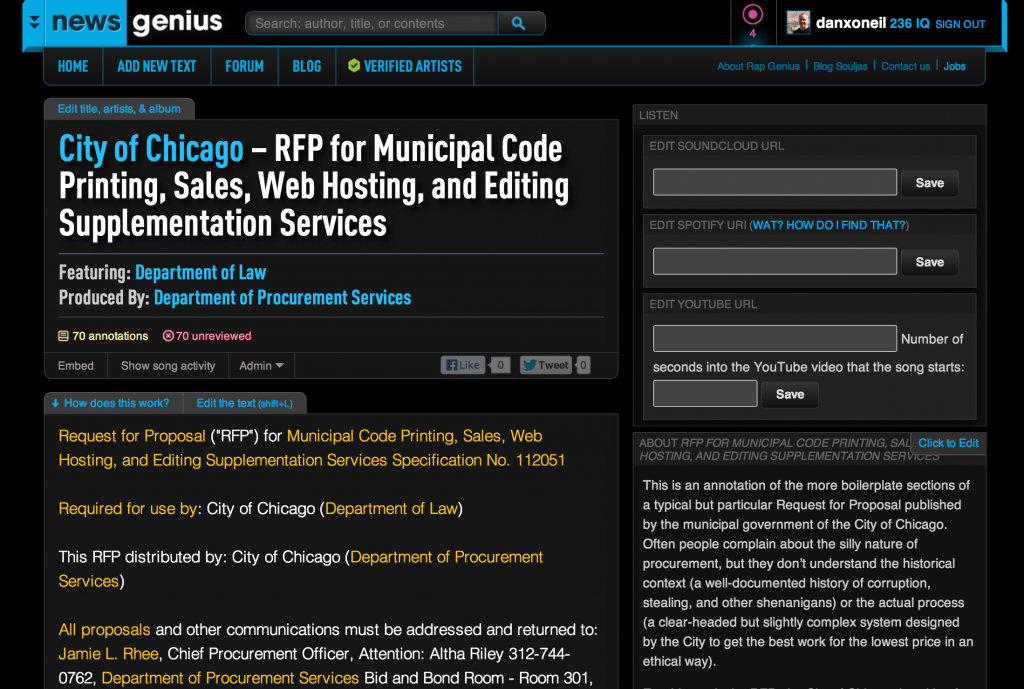Open the VERIFIED ARTISTS menu item
The image size is (1024, 689).
tap(405, 66)
